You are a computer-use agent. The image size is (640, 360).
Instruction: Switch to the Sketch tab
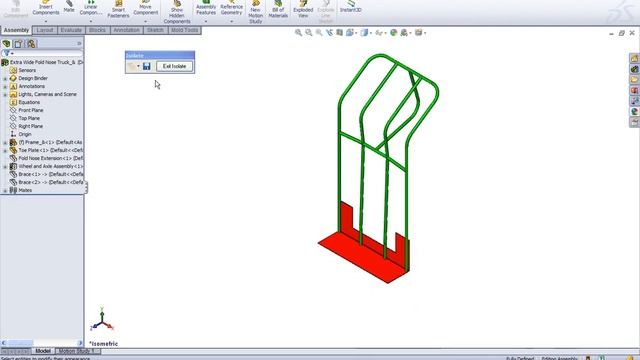tap(155, 30)
